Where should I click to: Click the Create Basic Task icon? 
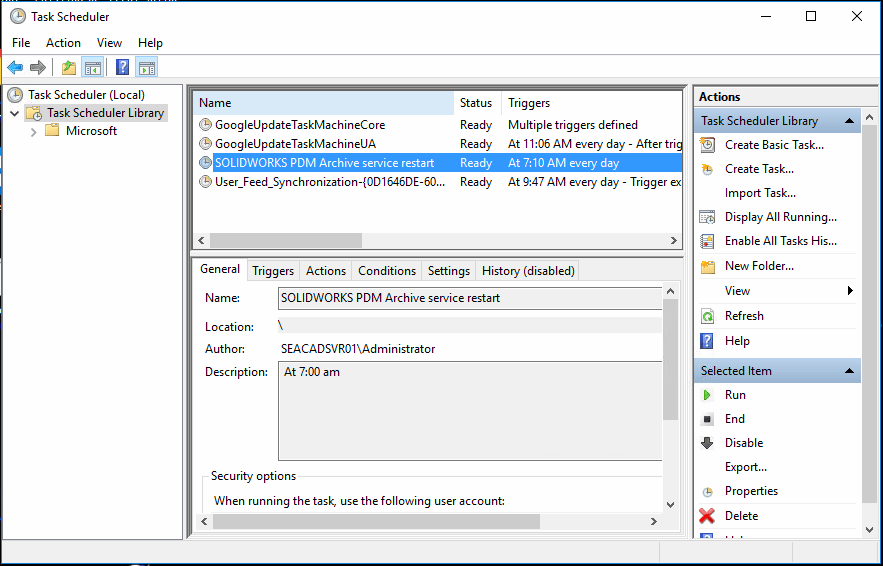point(707,145)
